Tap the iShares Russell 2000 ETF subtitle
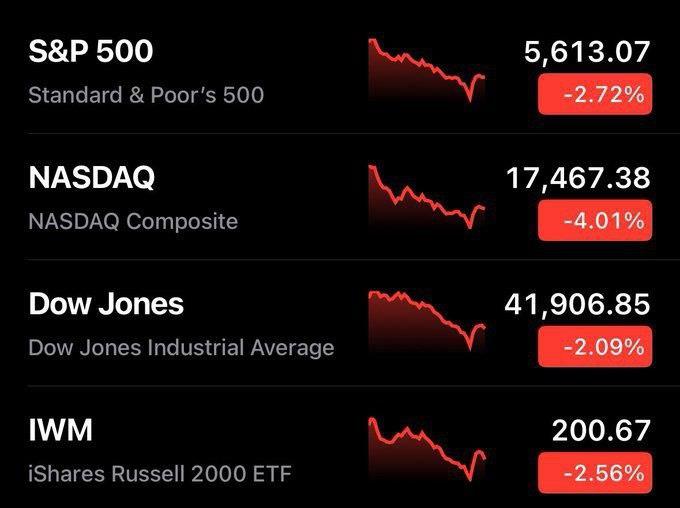This screenshot has width=680, height=508. (160, 474)
